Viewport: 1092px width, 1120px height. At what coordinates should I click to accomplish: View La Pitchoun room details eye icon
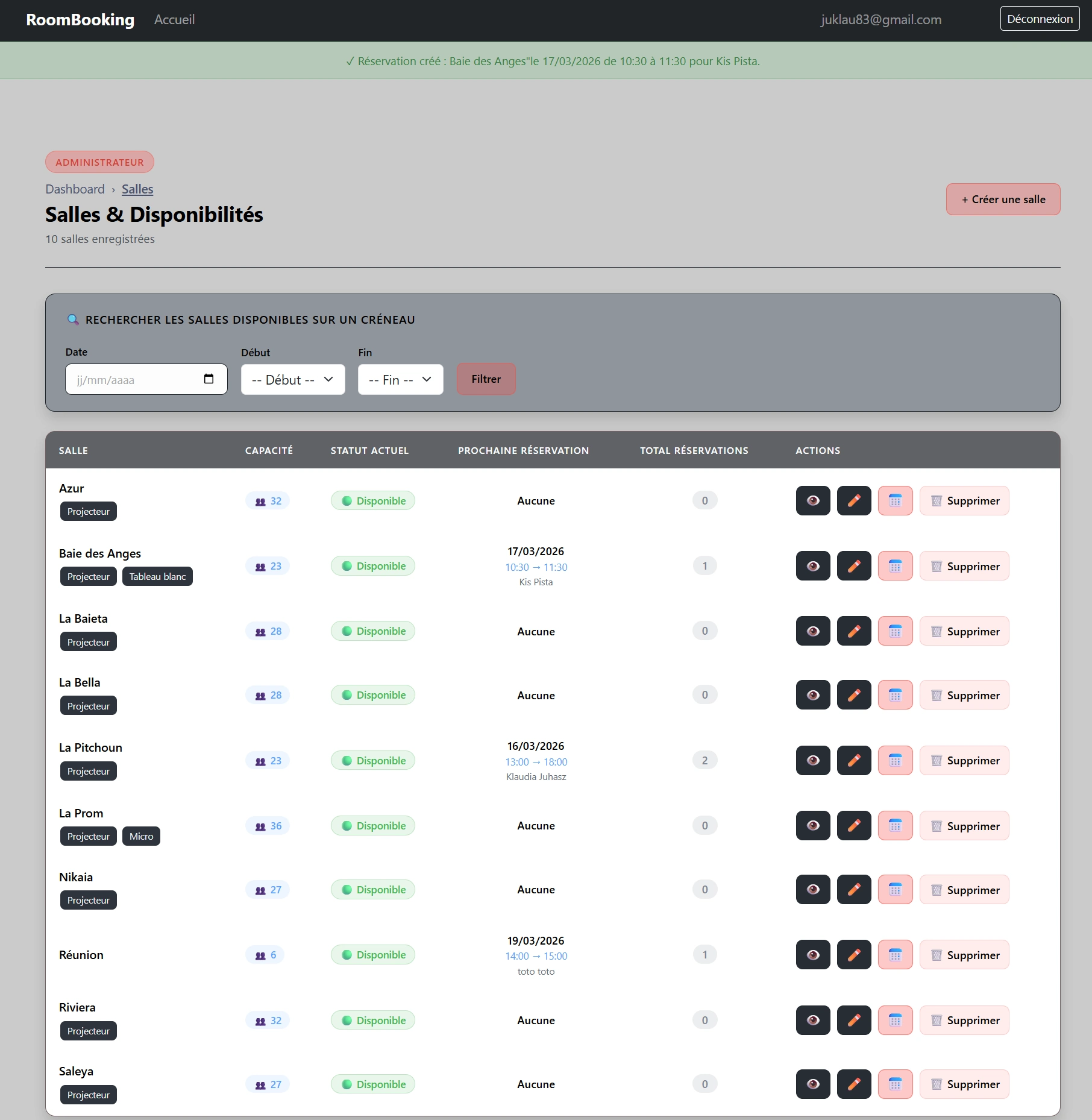(x=812, y=761)
